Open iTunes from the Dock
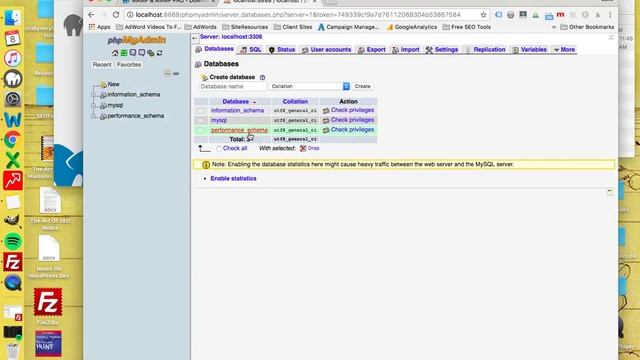Viewport: 640px width, 360px height. (13, 58)
